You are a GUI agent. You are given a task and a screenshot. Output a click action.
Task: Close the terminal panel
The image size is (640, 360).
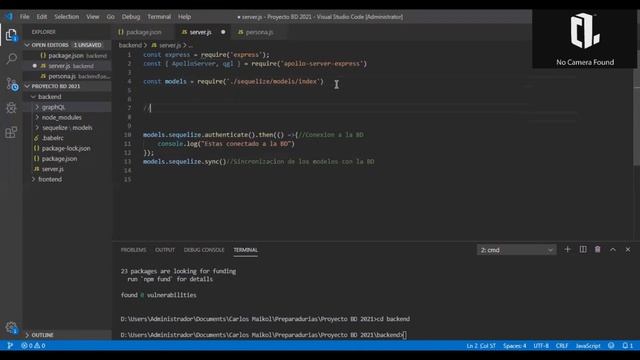(628, 249)
